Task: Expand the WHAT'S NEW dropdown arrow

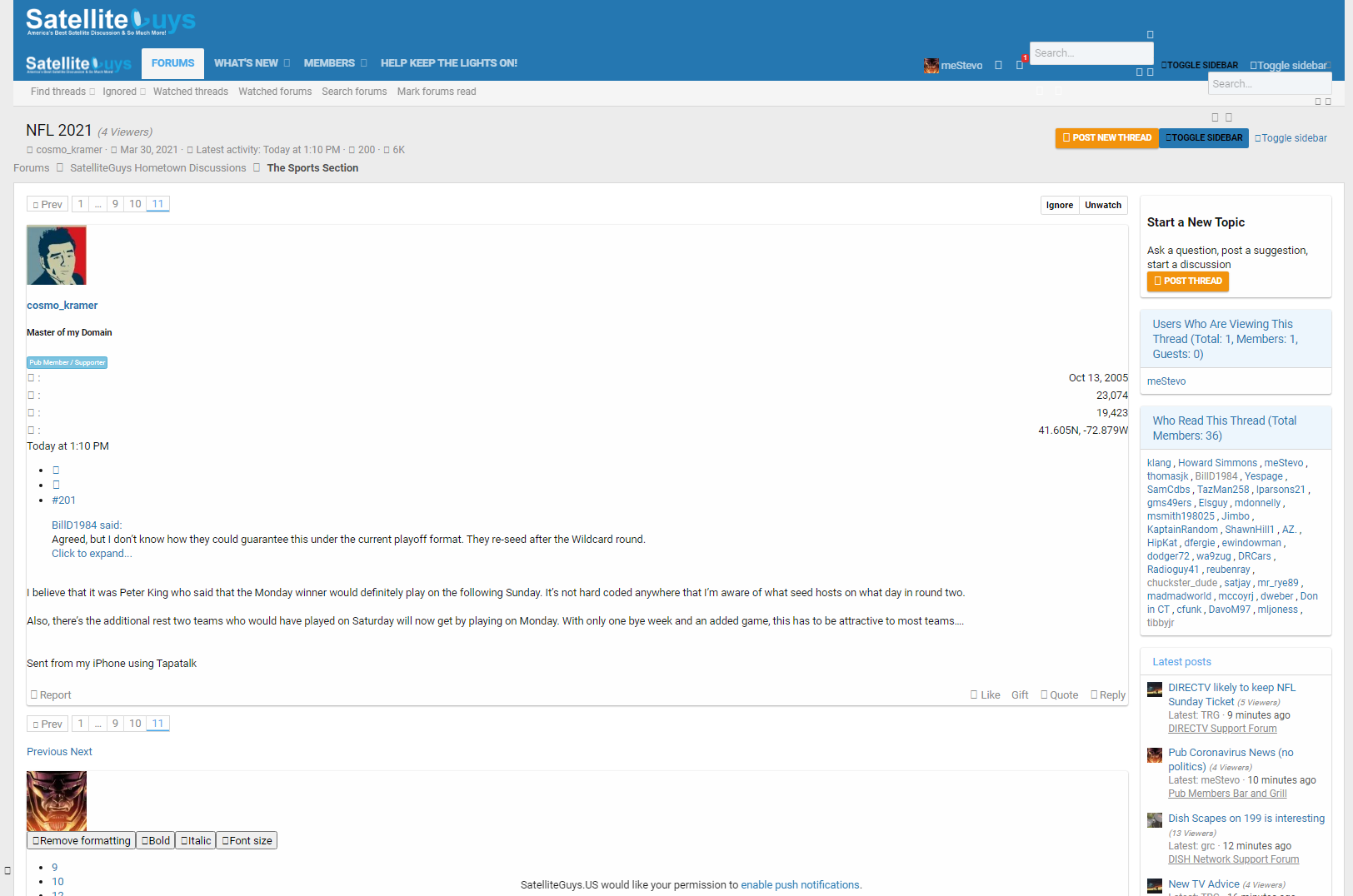Action: click(x=287, y=63)
